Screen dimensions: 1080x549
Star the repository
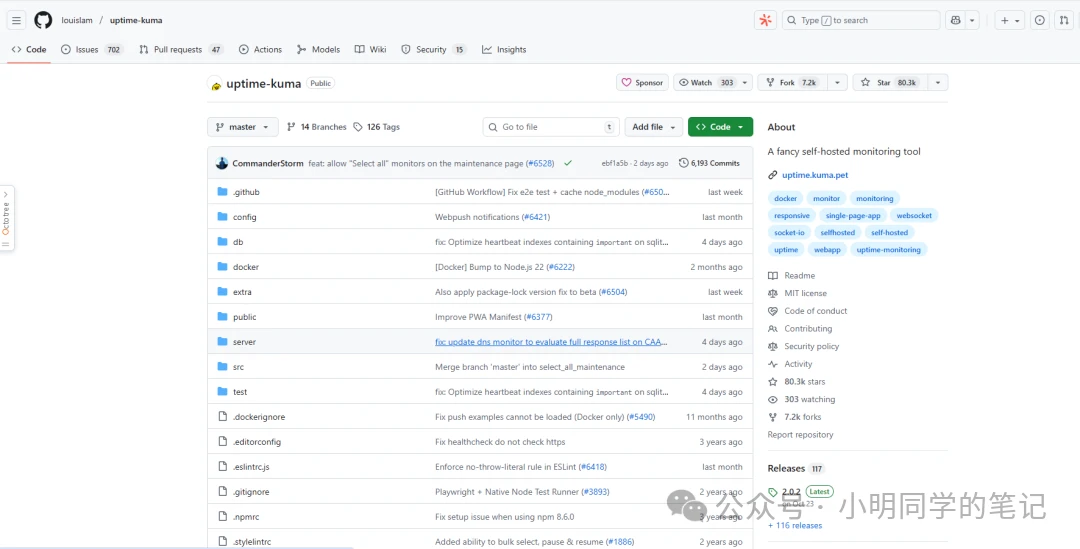pos(889,83)
